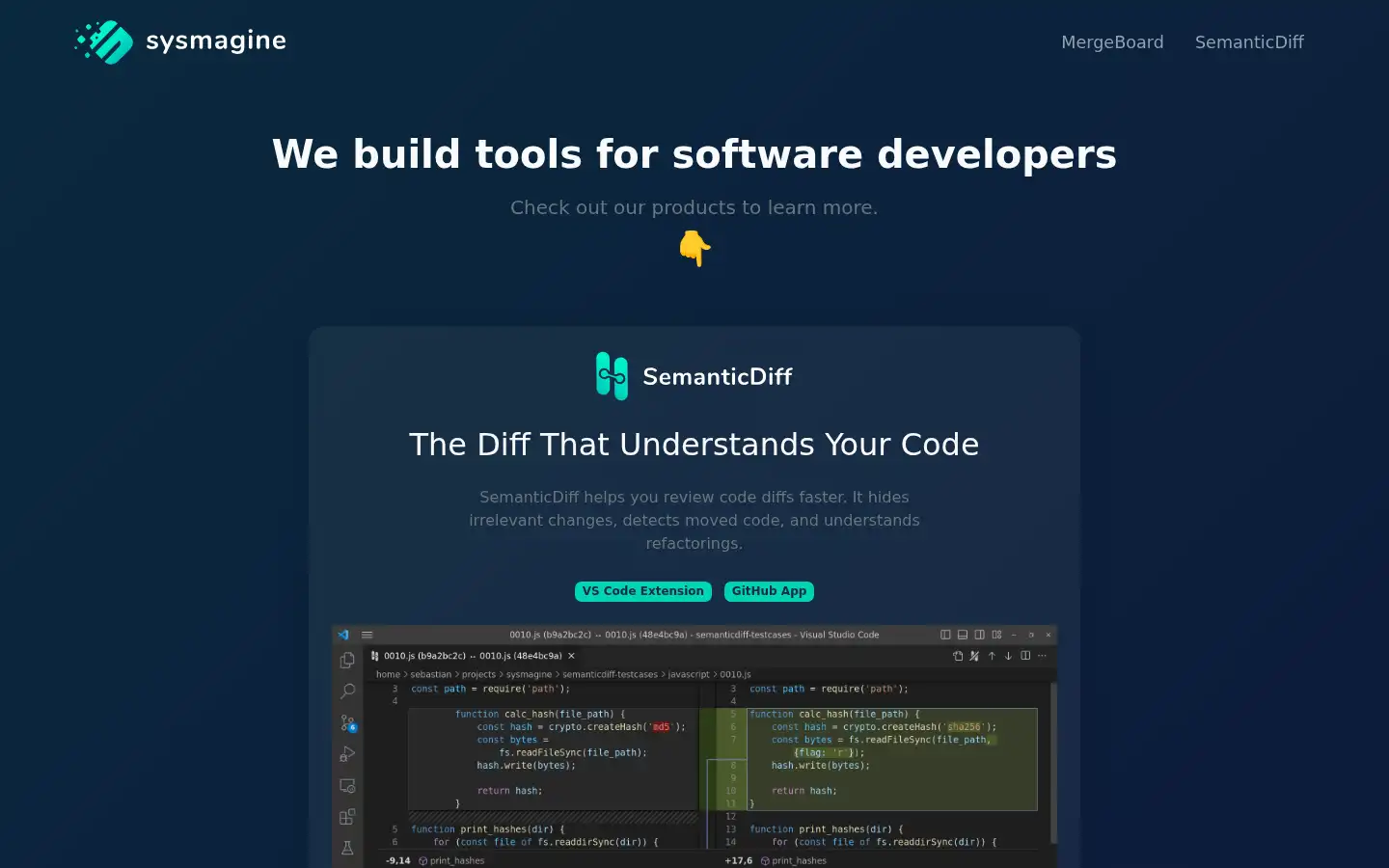Screen dimensions: 1389x868
Task: Click 'The Diff That Understands Your Code' heading
Action: tap(694, 445)
